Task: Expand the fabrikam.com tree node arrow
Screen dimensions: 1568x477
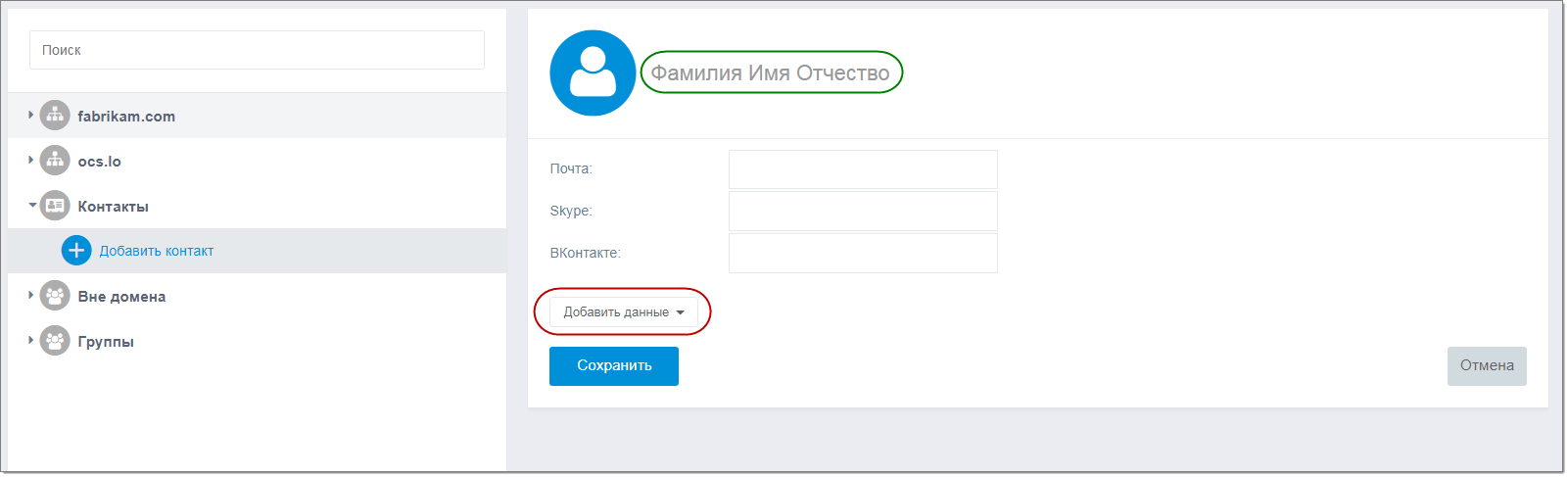Action: coord(31,115)
